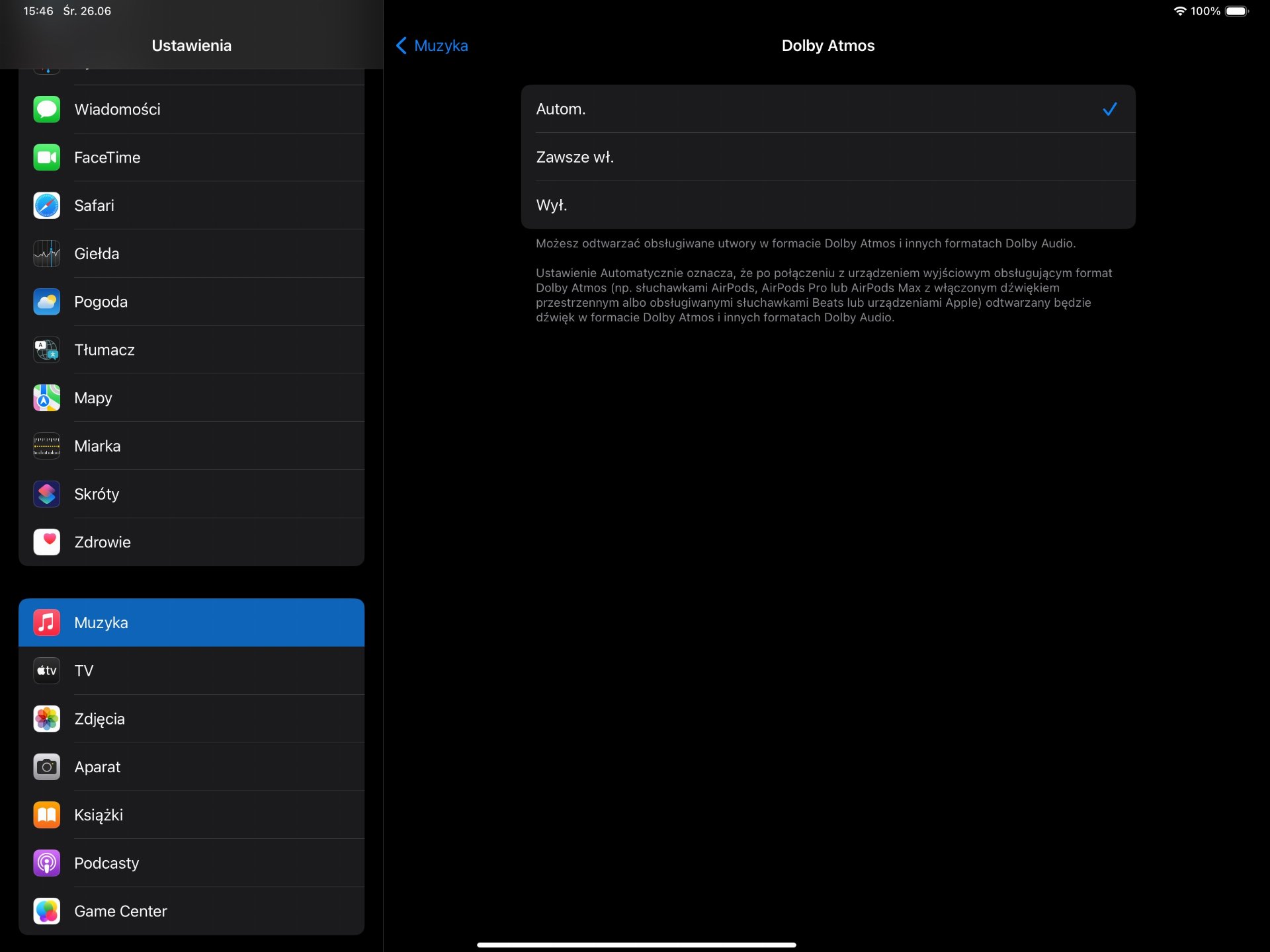Tap the Podcasty icon

(x=47, y=863)
